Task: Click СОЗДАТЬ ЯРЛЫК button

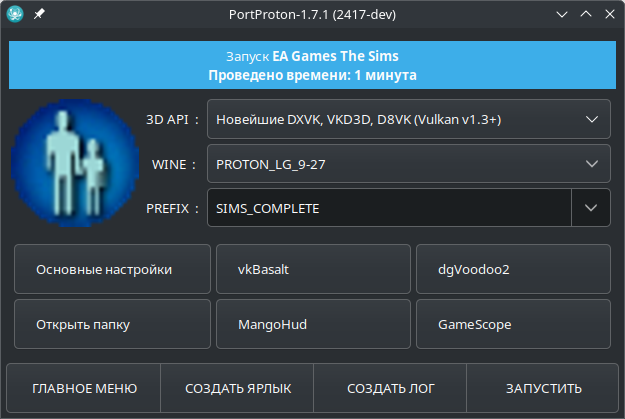Action: 237,388
